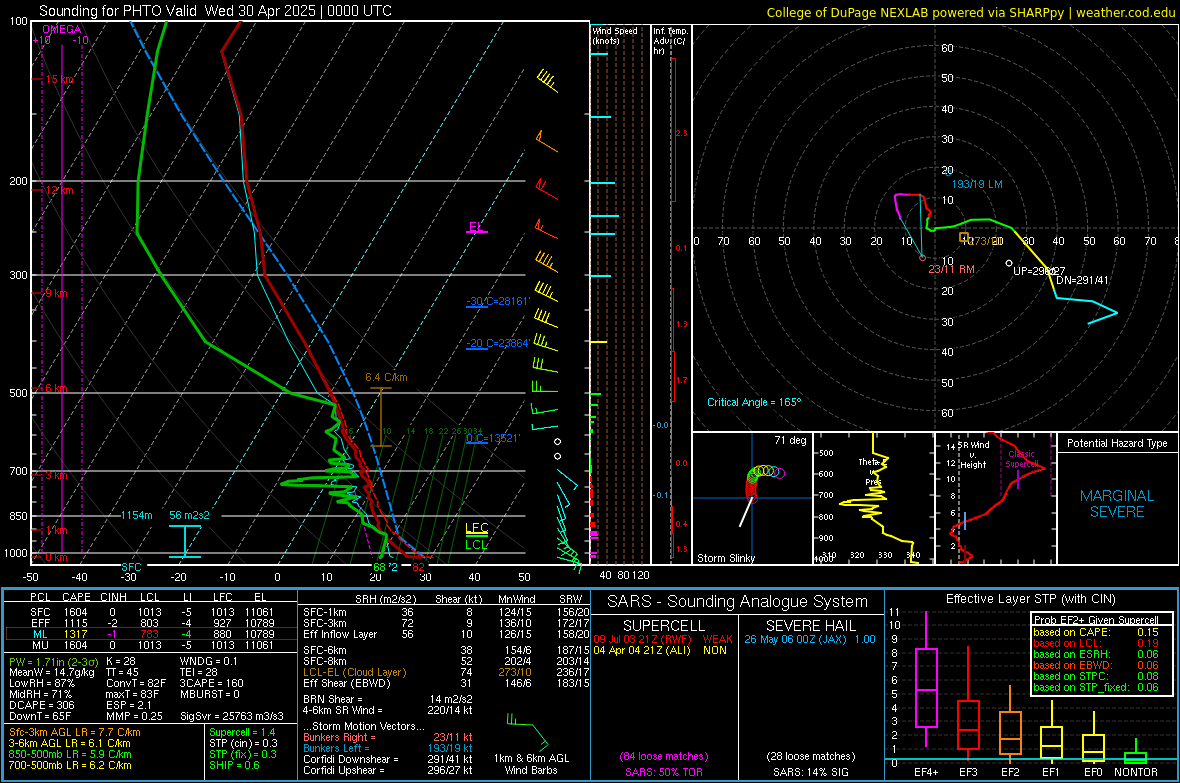This screenshot has height=783, width=1180.
Task: Click the yellow LFC marker on the skew-T
Action: coord(476,529)
